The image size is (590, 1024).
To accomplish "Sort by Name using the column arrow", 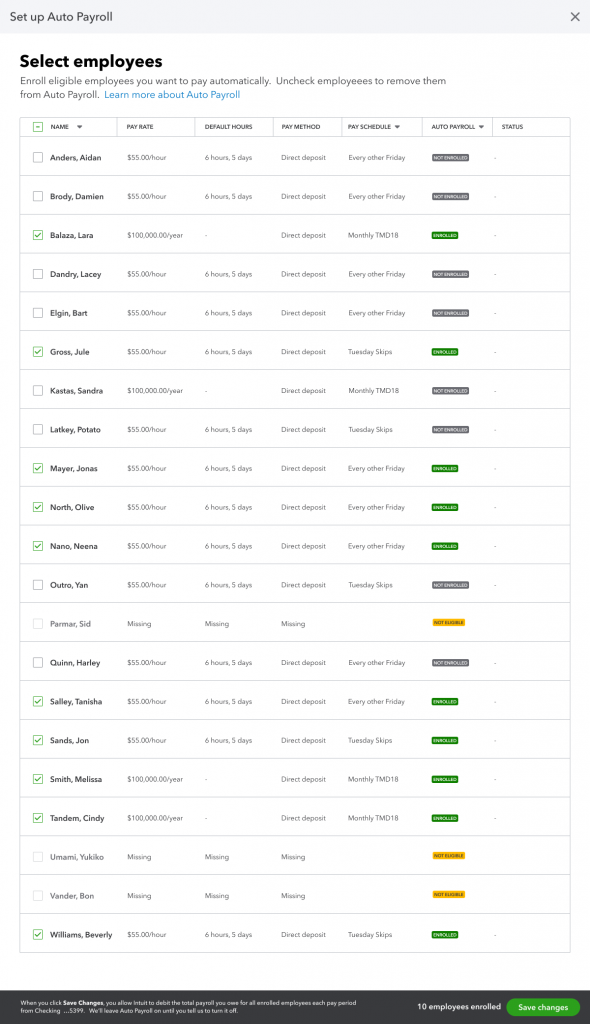I will coord(80,127).
